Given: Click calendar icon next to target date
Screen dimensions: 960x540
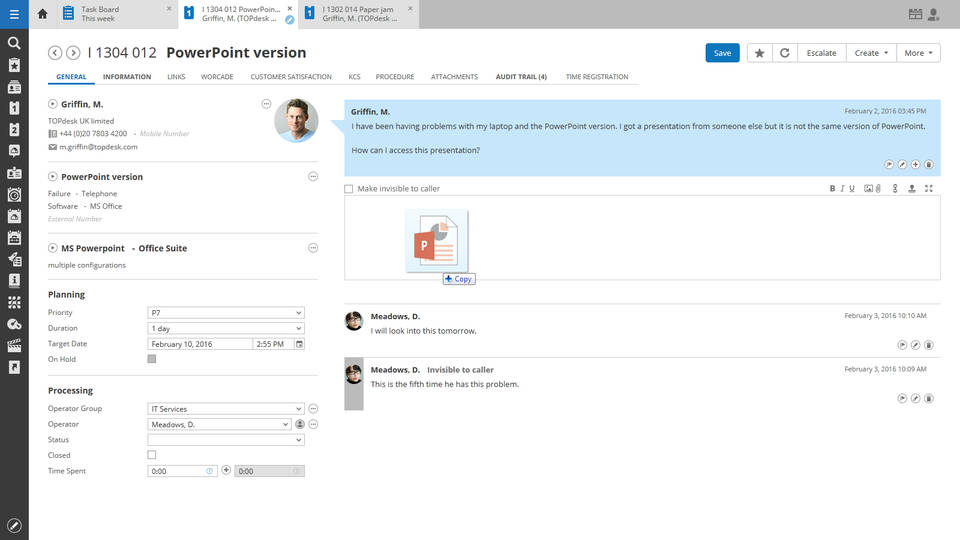Looking at the screenshot, I should click(299, 344).
